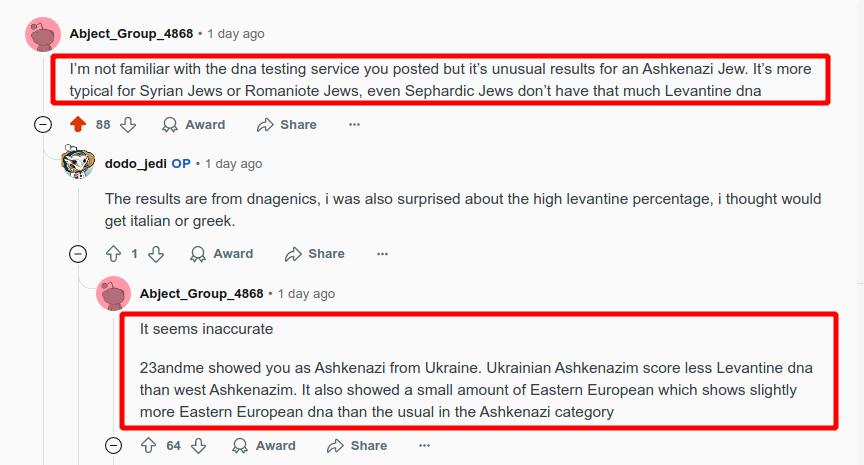
Task: Click dodo_jedi's avatar image
Action: tap(78, 163)
